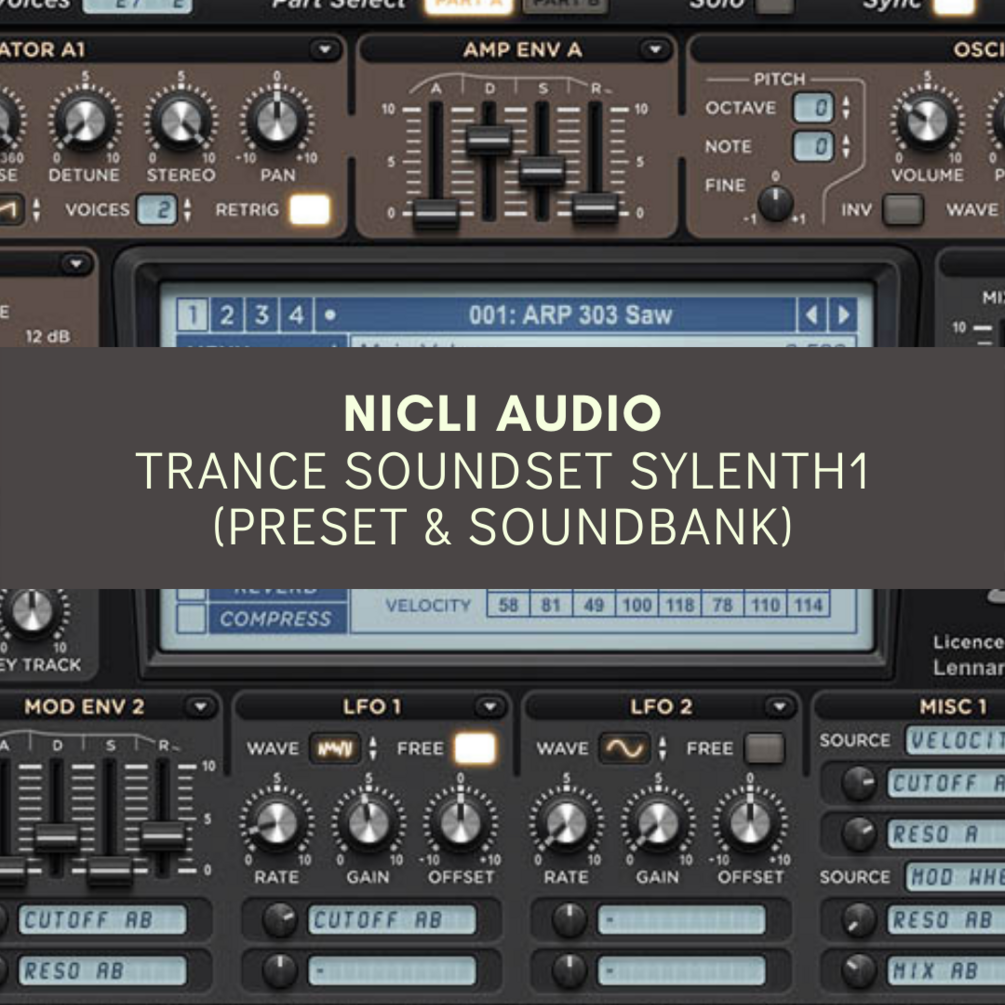Toggle LFO 2 FREE switch
Screen dimensions: 1005x1005
[764, 748]
